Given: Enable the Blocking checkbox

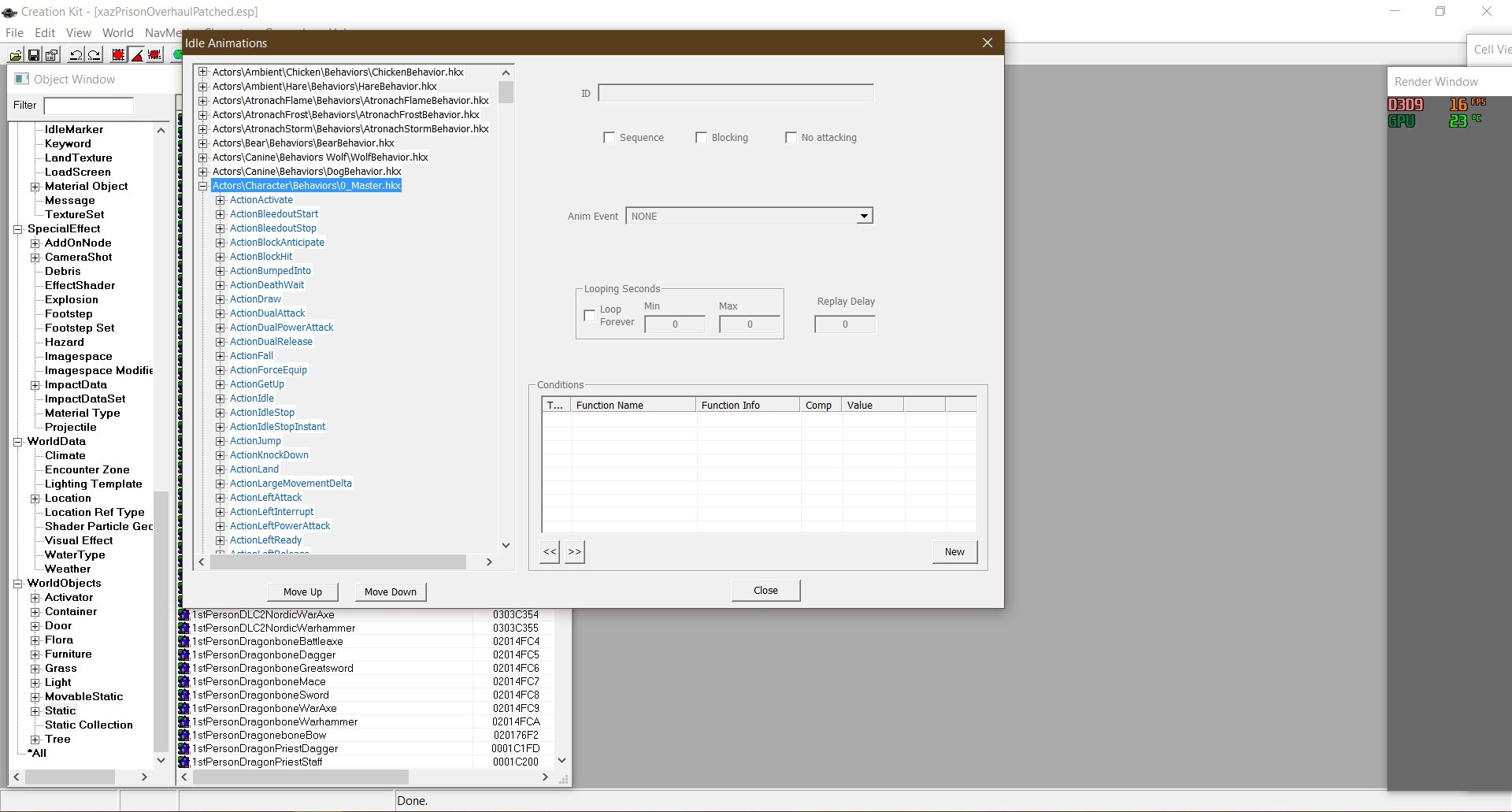Looking at the screenshot, I should [701, 137].
